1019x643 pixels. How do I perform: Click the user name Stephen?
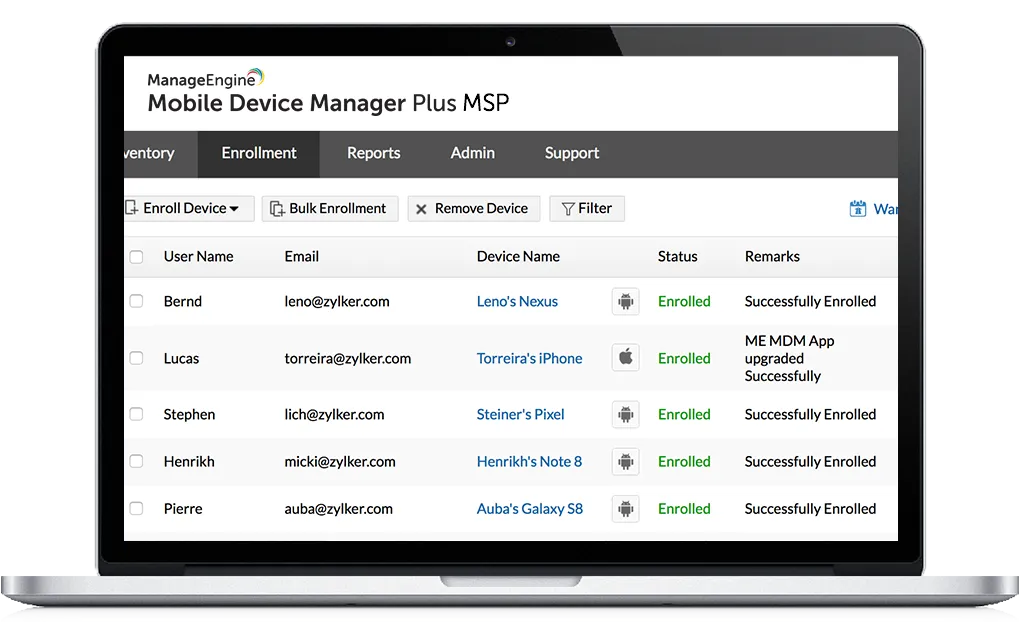[x=189, y=415]
